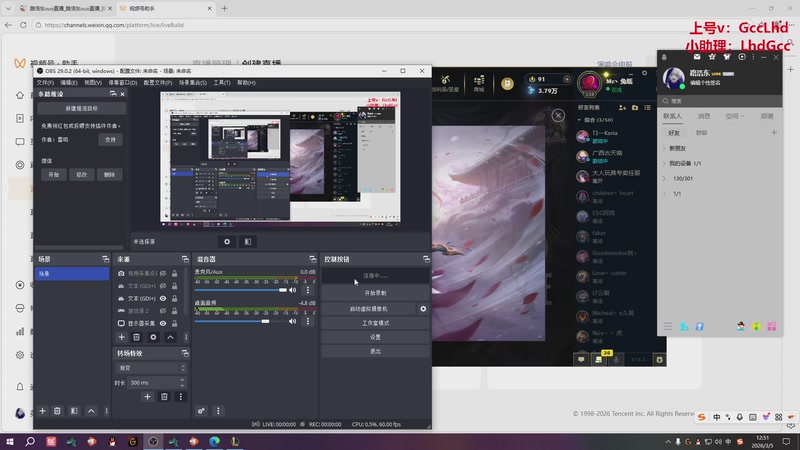Image resolution: width=800 pixels, height=450 pixels.
Task: Click the Windows Start button
Action: (x=10, y=441)
